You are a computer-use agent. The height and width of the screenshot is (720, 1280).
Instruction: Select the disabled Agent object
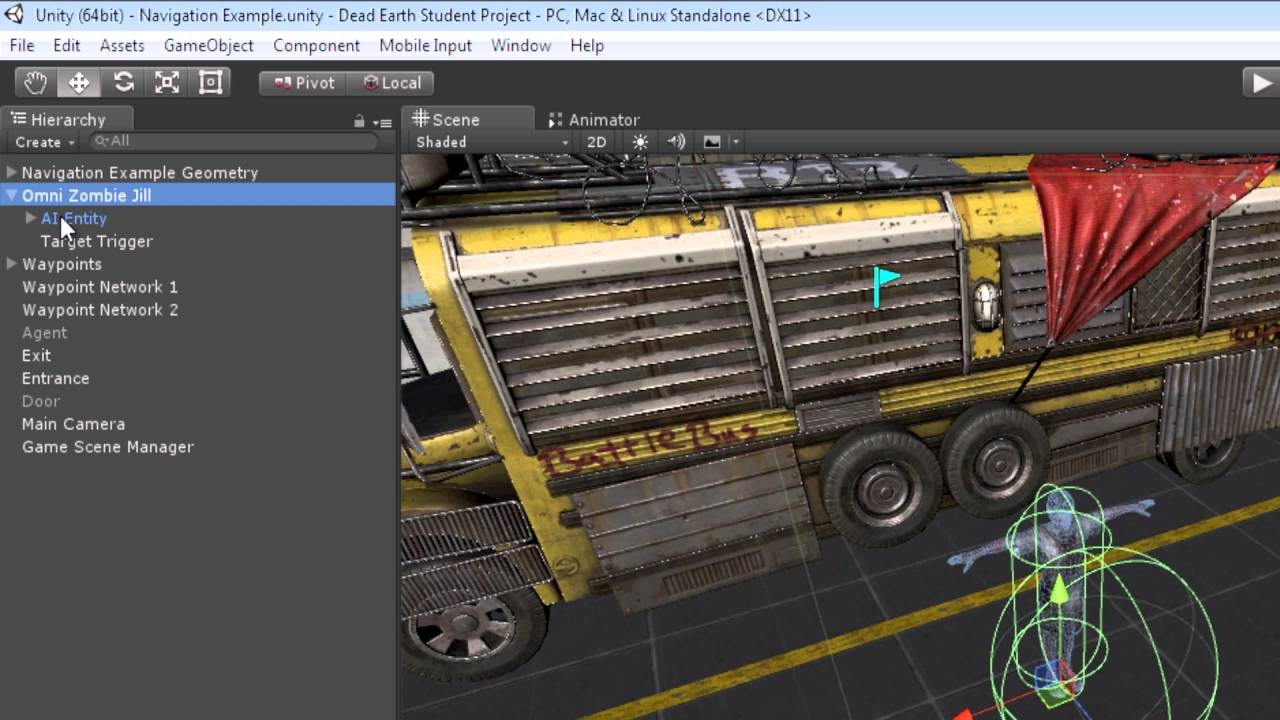tap(44, 333)
